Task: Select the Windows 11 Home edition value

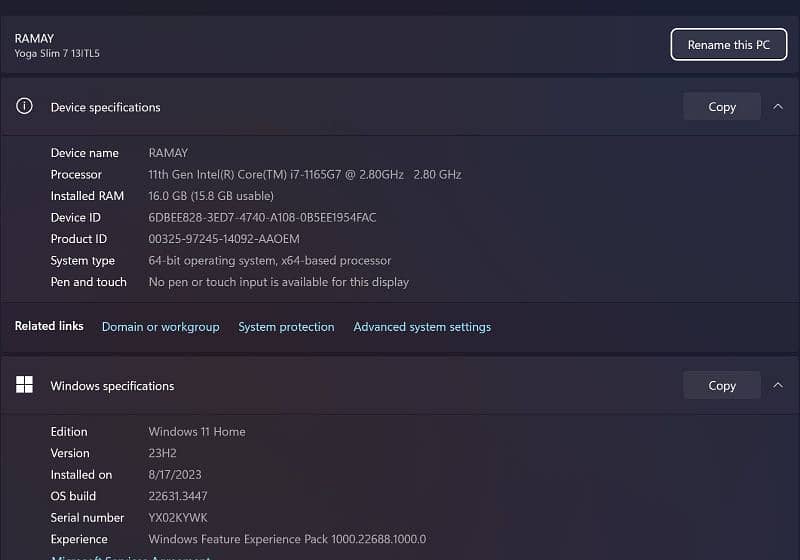Action: 197,431
